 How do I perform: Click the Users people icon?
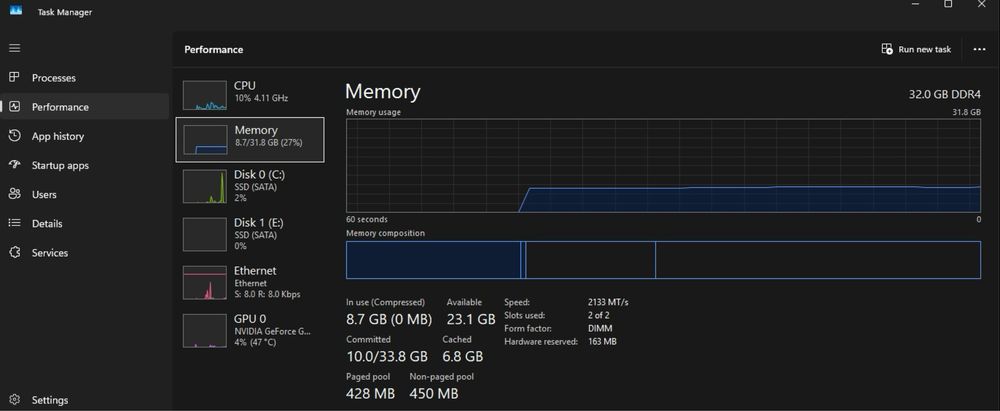point(15,194)
